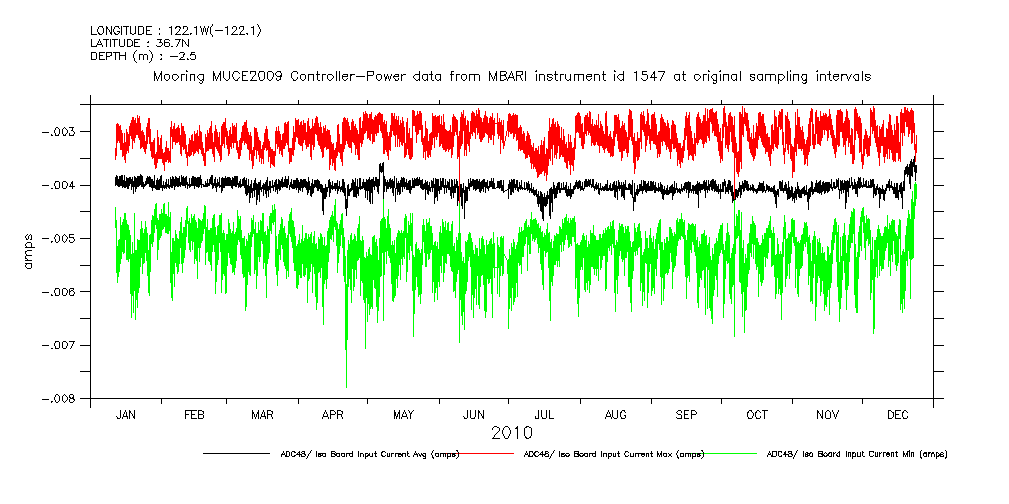
Task: Click the LONGITUDE header text
Action: pos(176,31)
